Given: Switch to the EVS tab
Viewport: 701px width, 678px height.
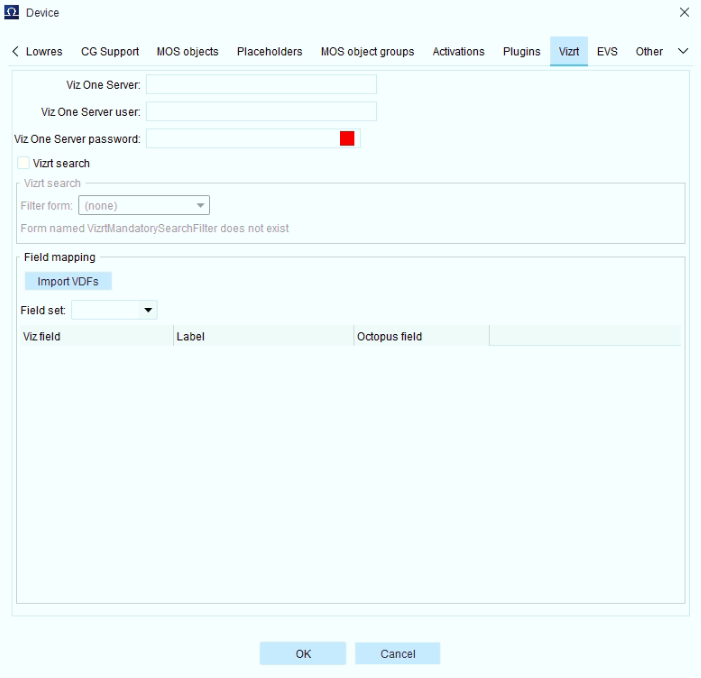Looking at the screenshot, I should 607,51.
